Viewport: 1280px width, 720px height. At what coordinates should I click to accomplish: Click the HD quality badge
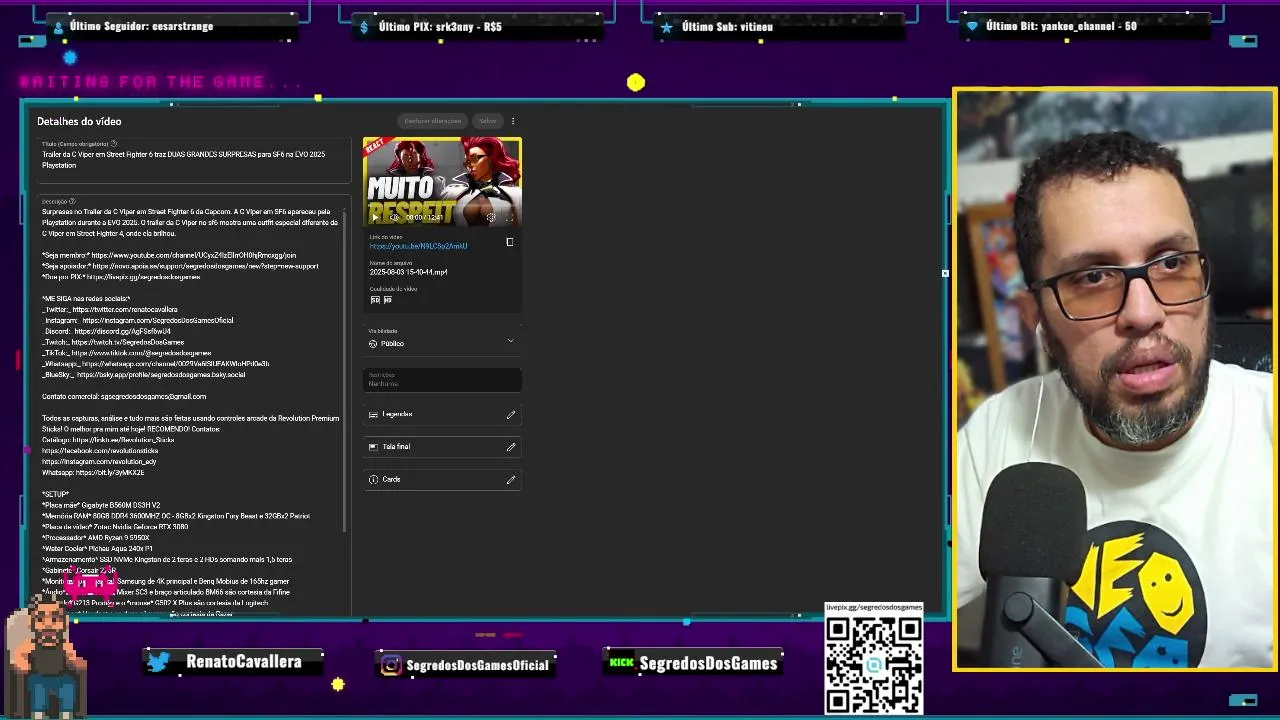click(x=387, y=300)
